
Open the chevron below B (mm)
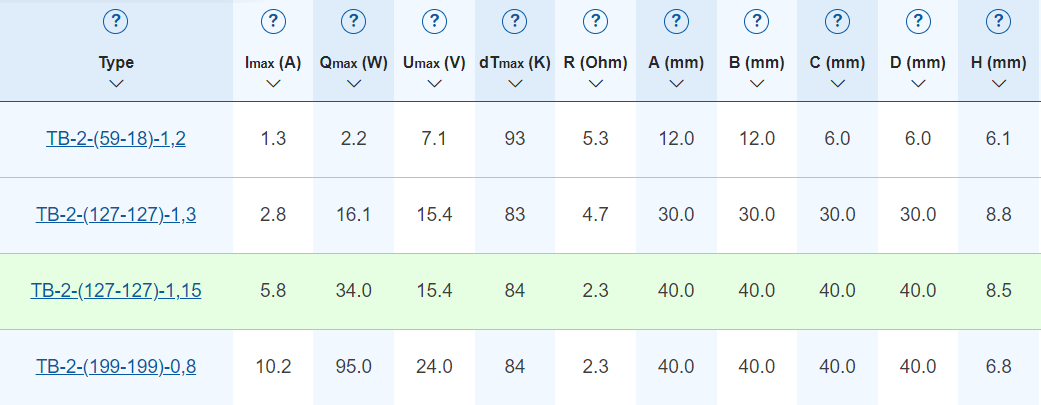click(757, 84)
